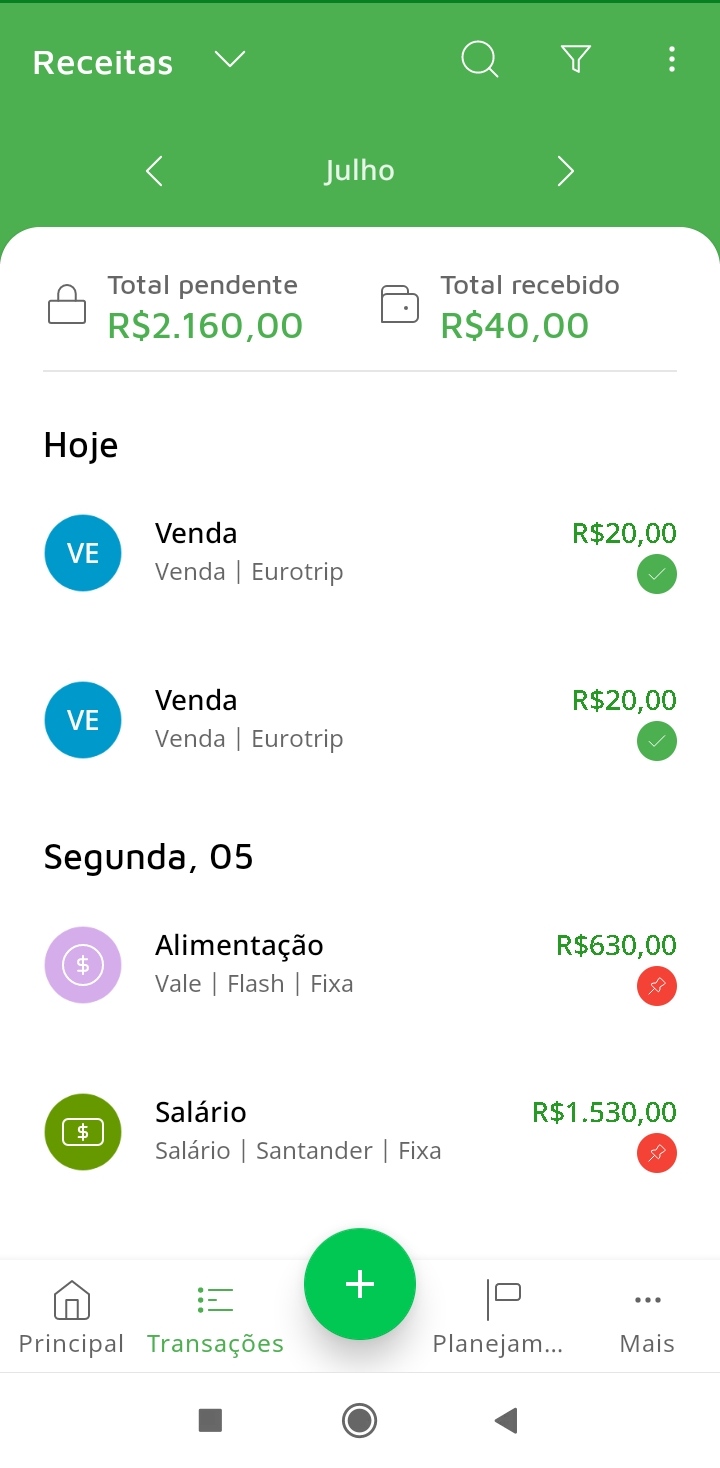
Task: Toggle received checkmark on first Venda
Action: pyautogui.click(x=657, y=575)
